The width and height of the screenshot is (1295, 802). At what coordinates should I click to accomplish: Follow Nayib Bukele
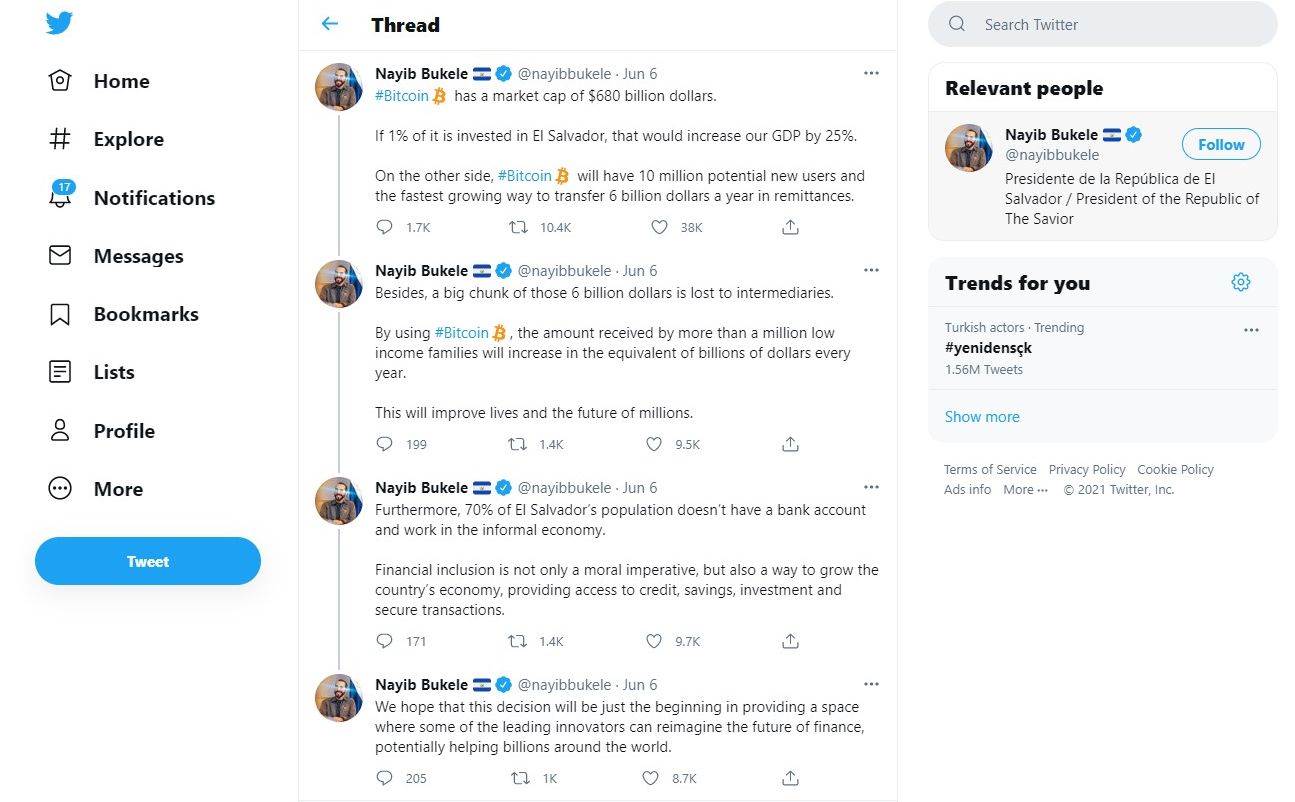(1220, 144)
